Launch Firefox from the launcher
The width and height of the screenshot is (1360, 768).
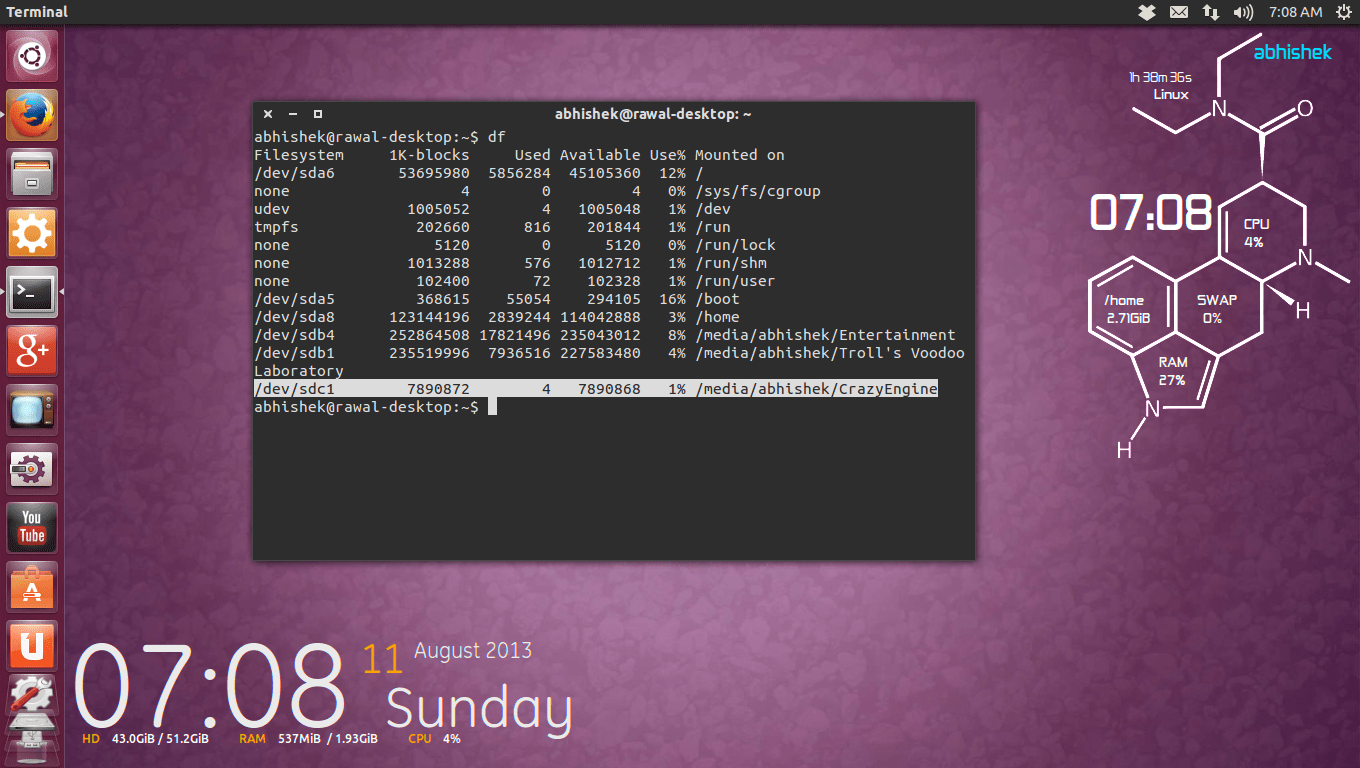(32, 115)
